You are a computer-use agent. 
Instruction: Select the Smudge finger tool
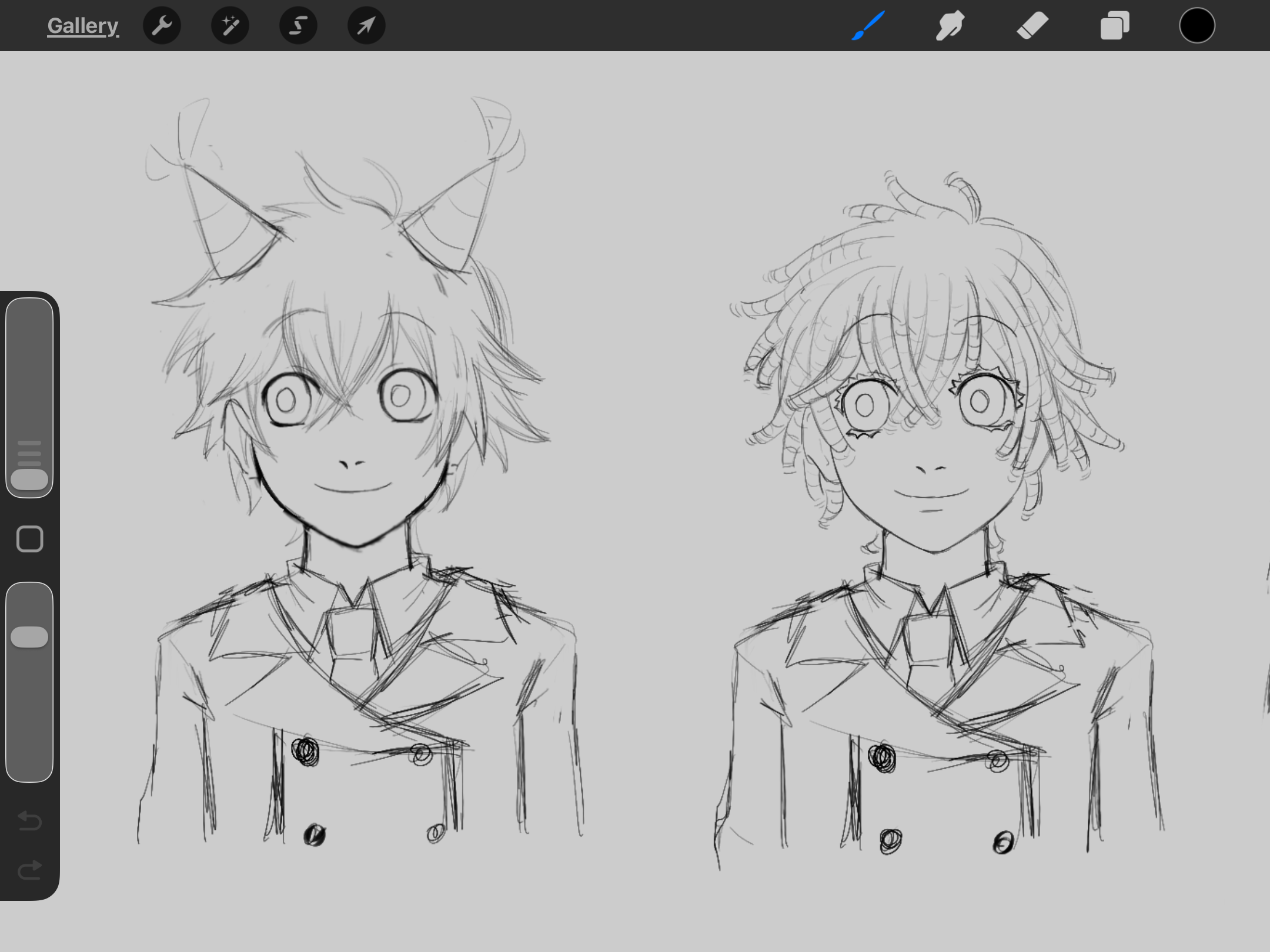(x=950, y=26)
